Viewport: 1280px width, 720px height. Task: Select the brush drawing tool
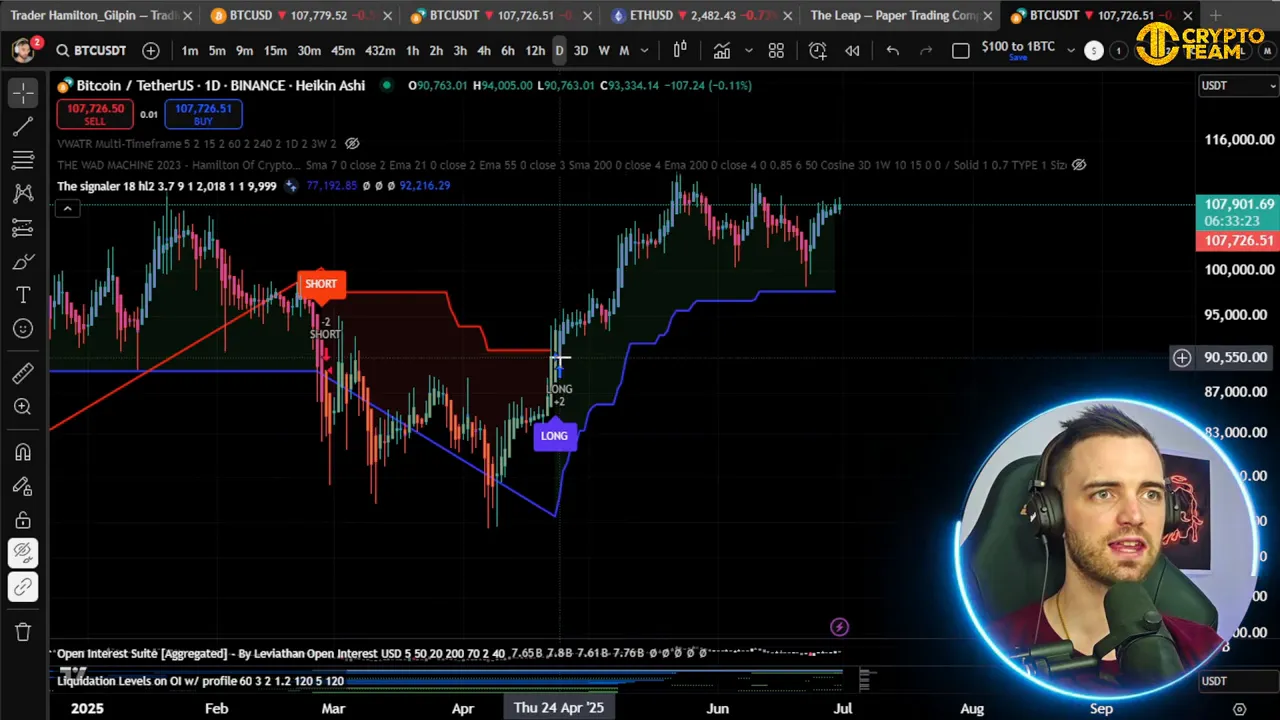click(23, 262)
